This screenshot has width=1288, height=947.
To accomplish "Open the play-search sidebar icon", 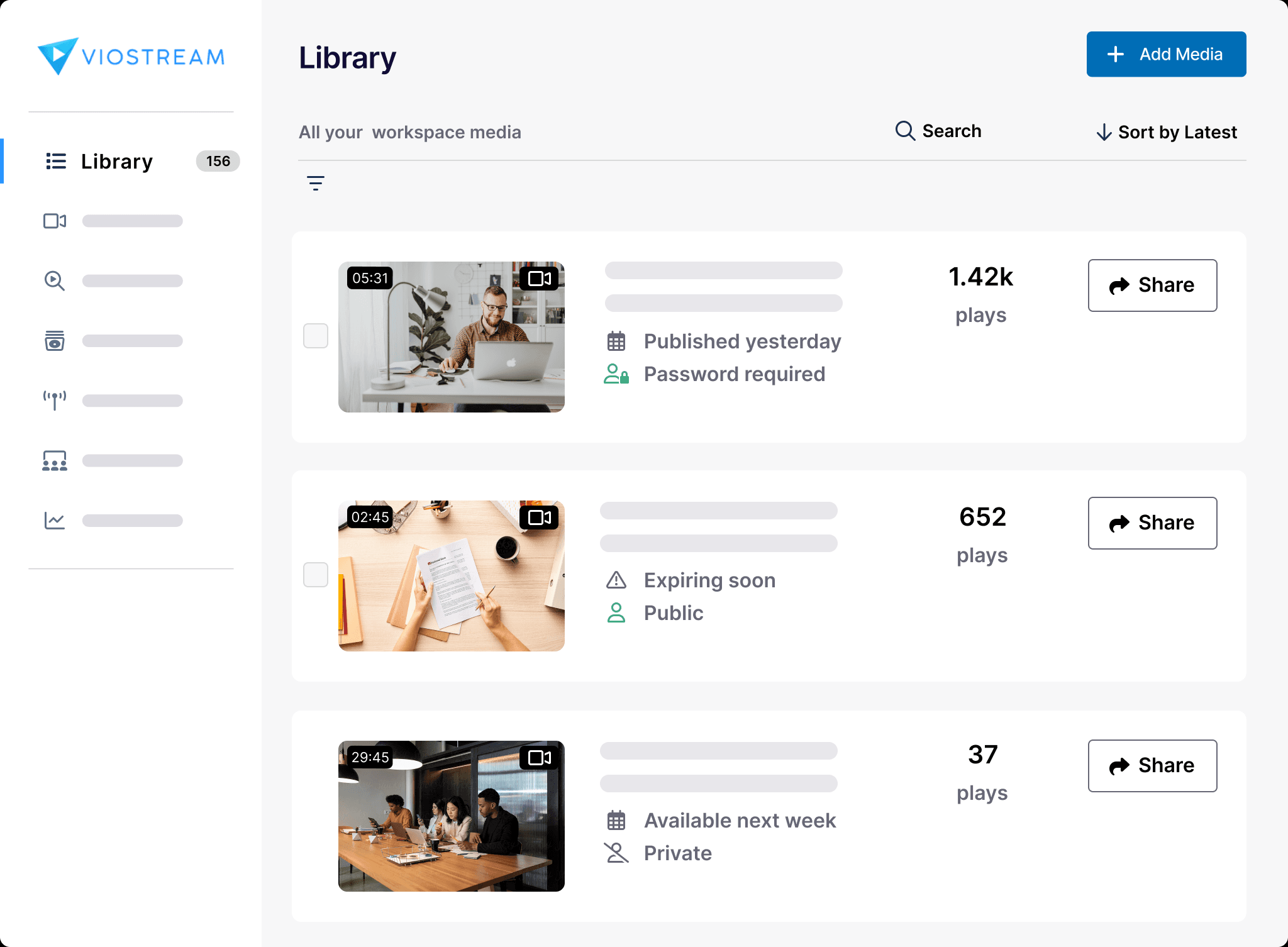I will pos(55,280).
